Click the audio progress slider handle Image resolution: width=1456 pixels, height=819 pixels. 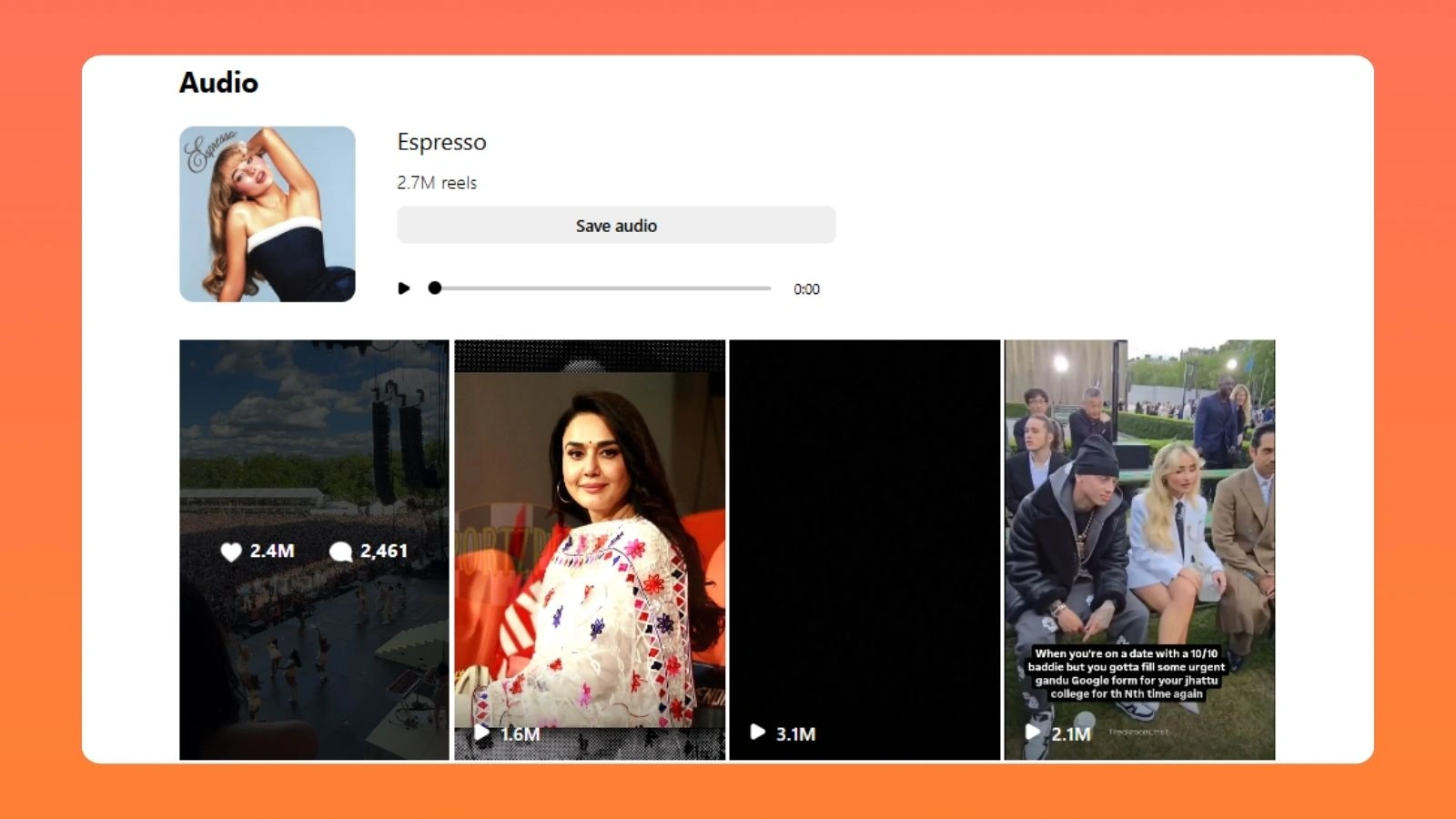[435, 288]
